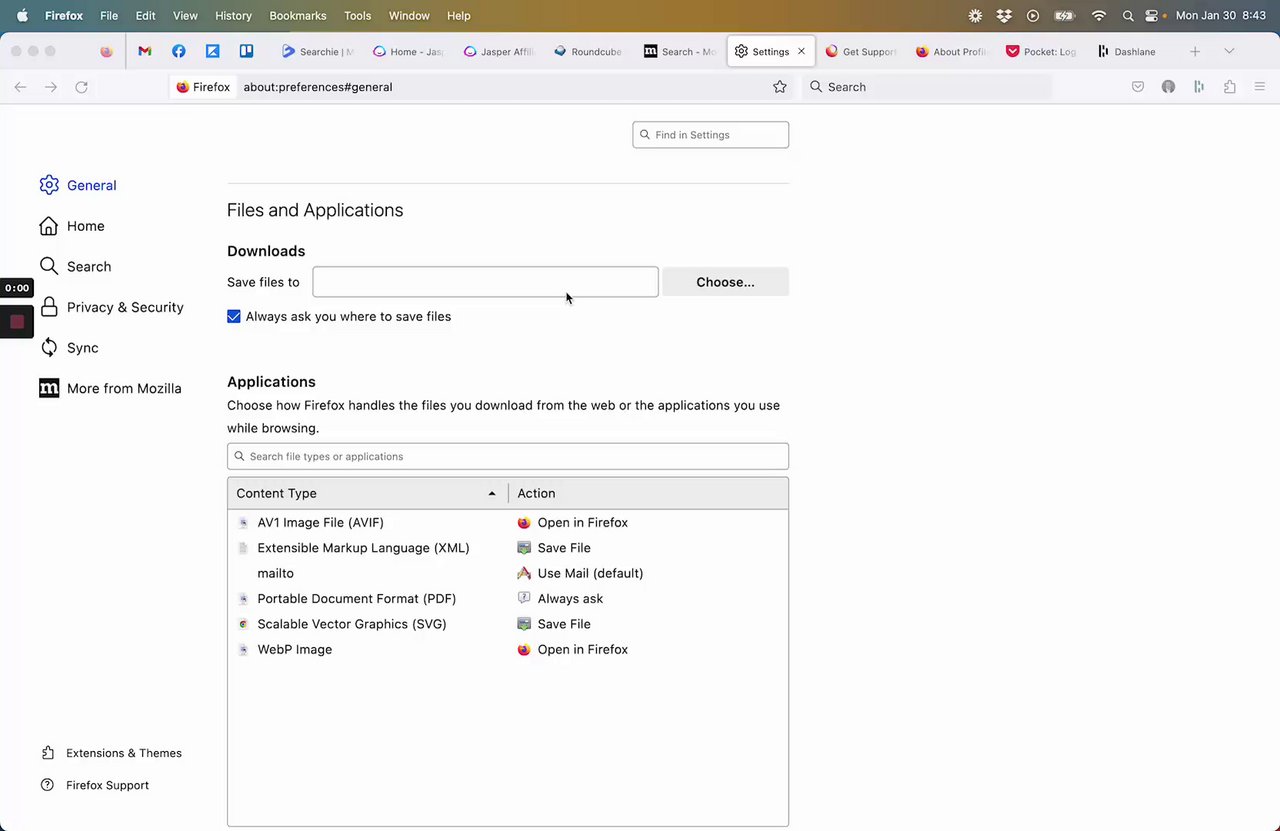Open a new tab with the plus button
The image size is (1280, 831).
click(x=1195, y=51)
